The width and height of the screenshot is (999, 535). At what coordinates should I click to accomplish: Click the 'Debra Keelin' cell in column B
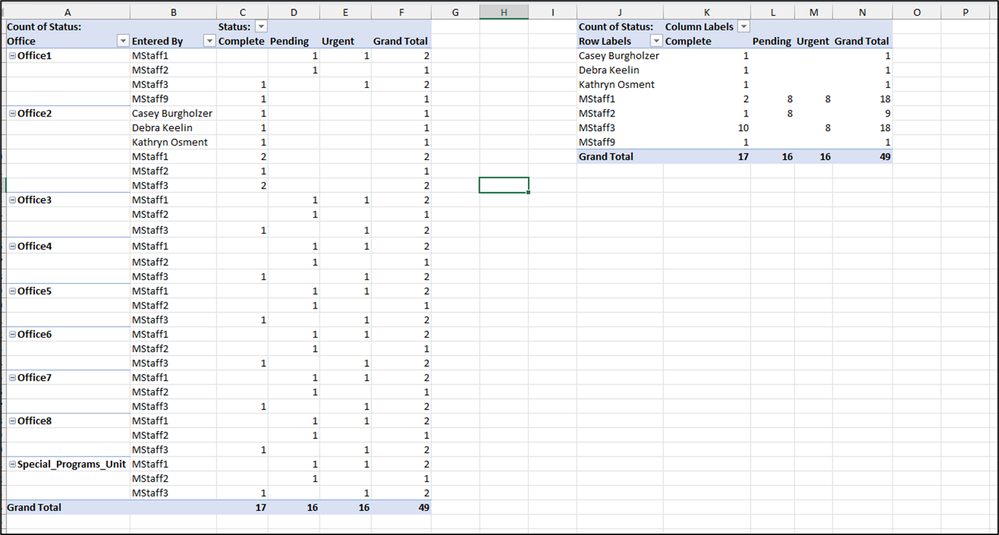[173, 128]
